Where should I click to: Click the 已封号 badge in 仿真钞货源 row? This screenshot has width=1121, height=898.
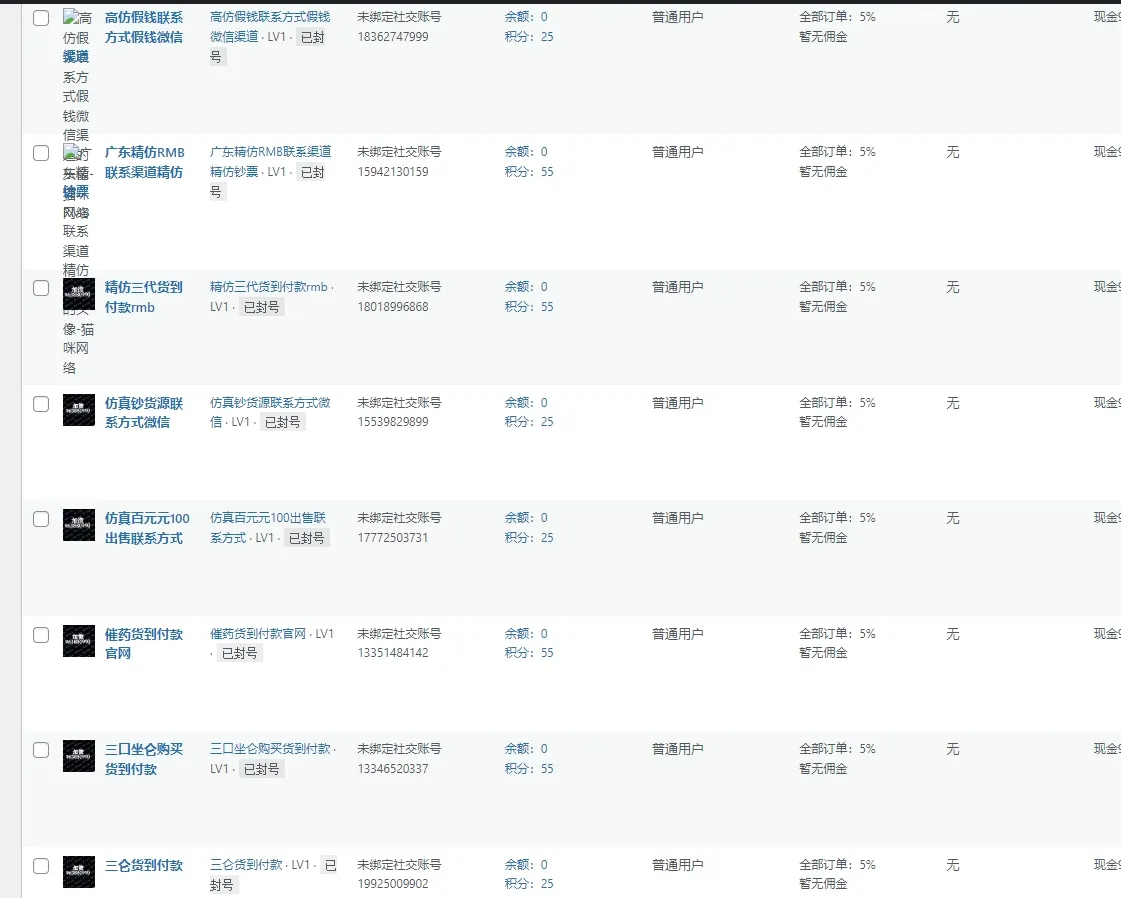tap(283, 423)
